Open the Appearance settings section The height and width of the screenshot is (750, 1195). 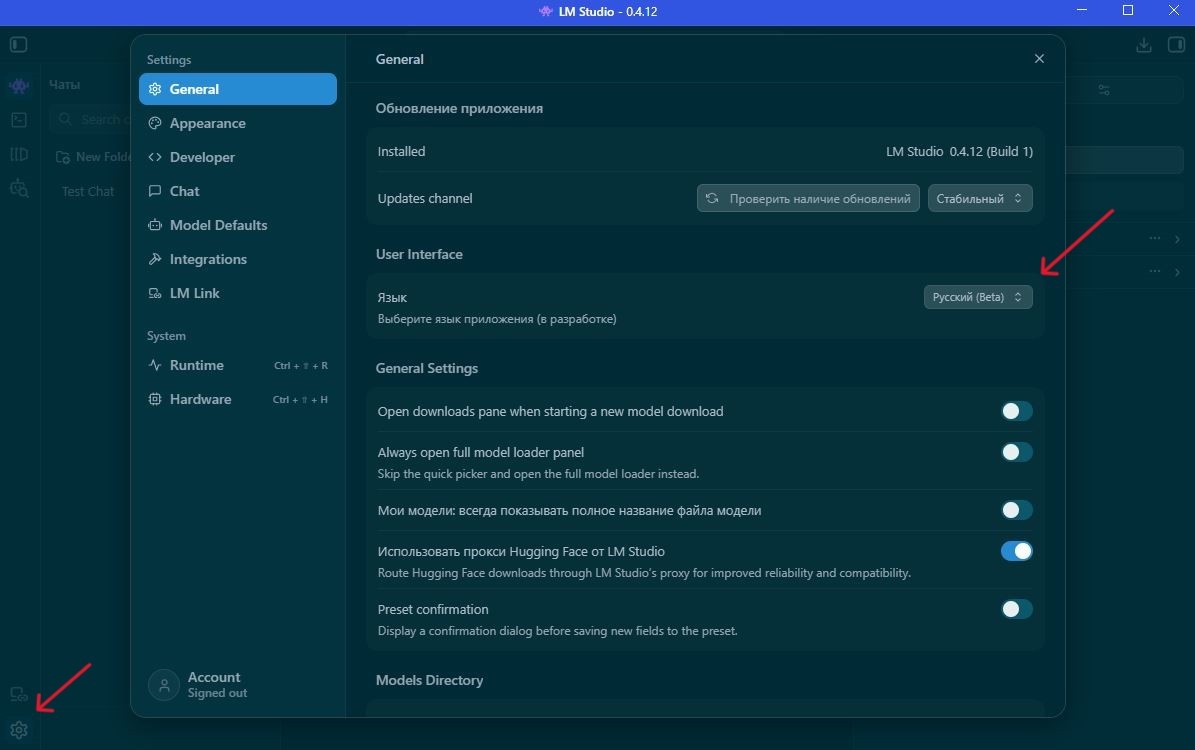(238, 123)
